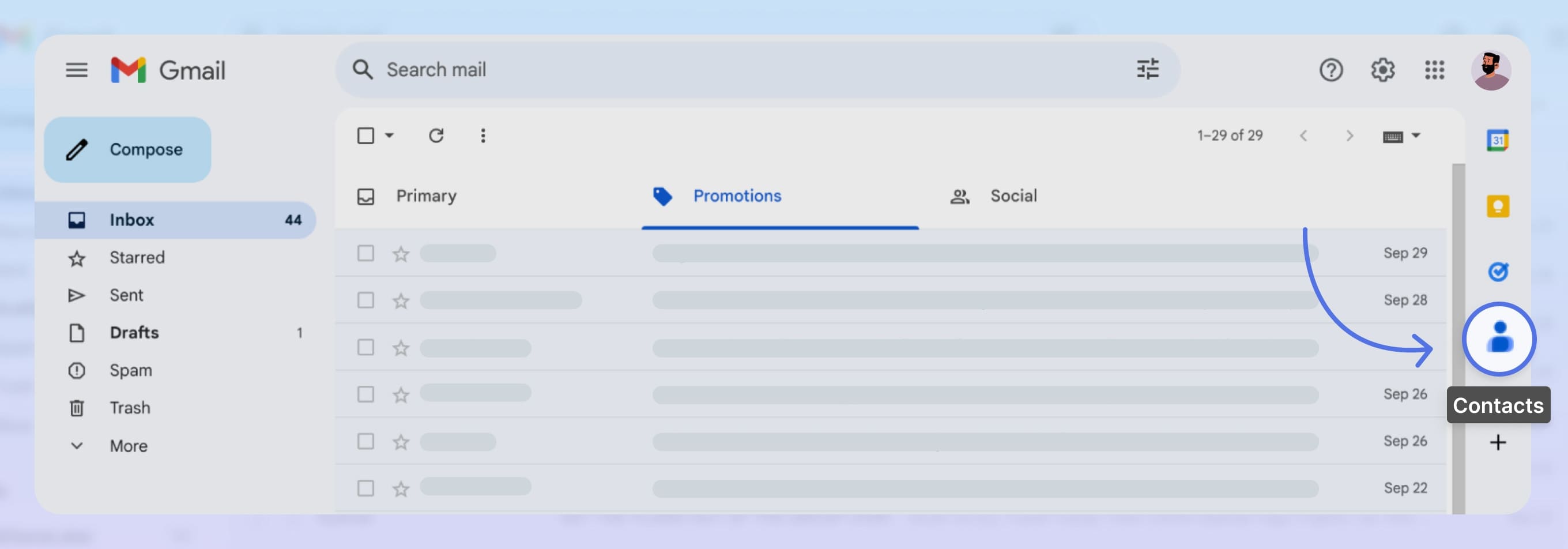Star the Sep 29 email
This screenshot has width=1568, height=549.
coord(401,253)
